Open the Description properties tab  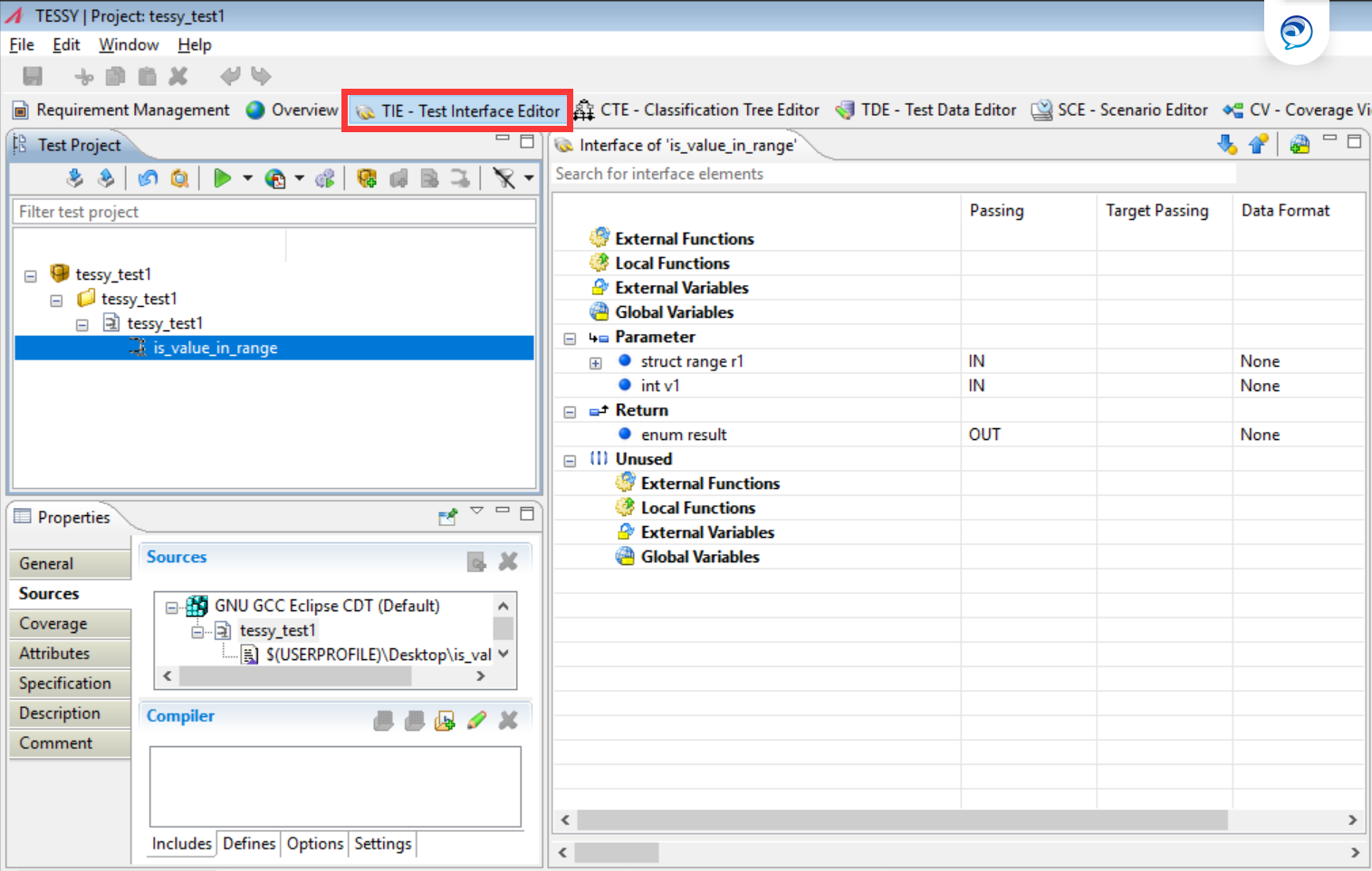[70, 713]
